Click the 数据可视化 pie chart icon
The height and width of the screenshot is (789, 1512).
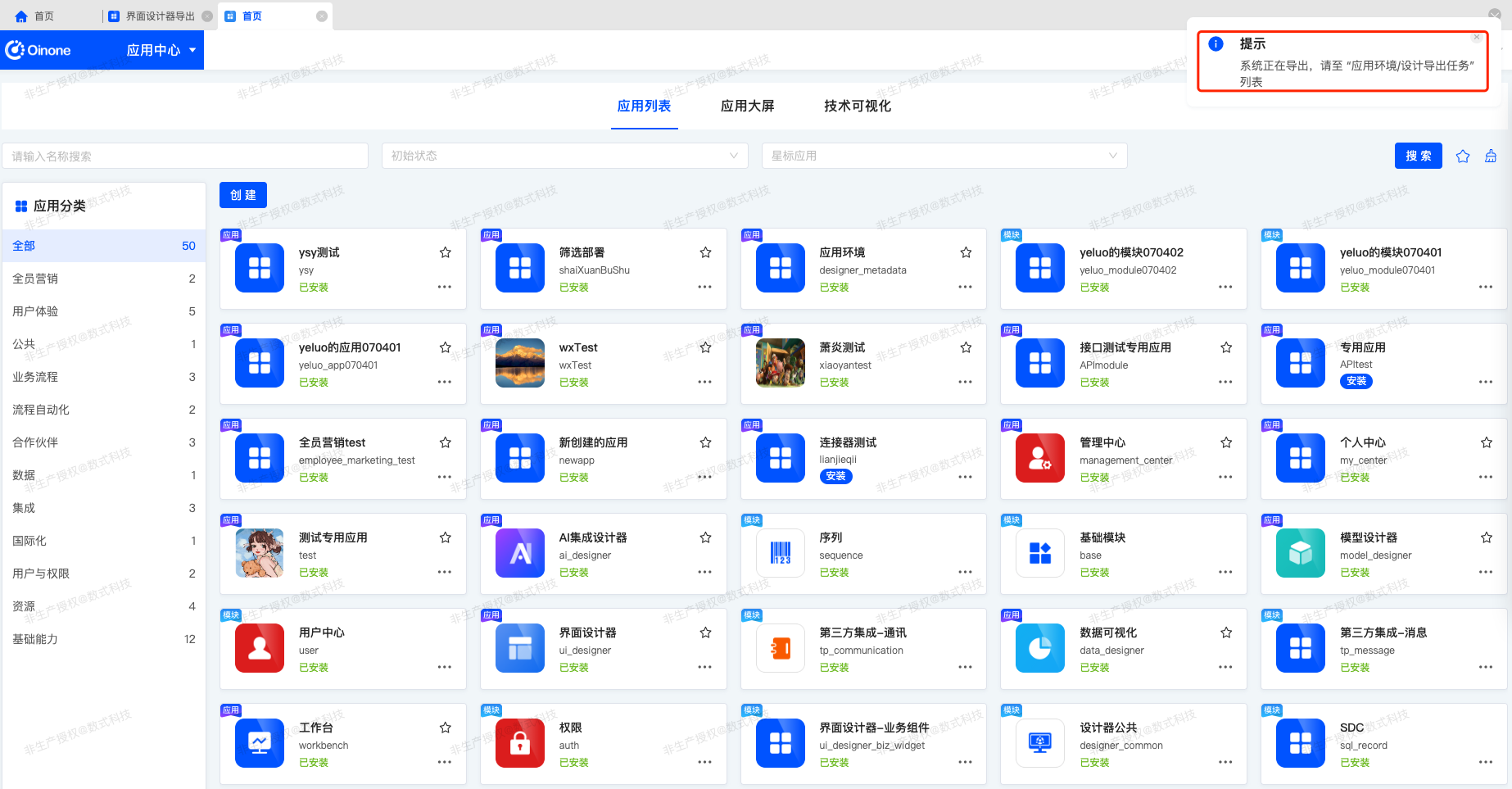pyautogui.click(x=1040, y=648)
